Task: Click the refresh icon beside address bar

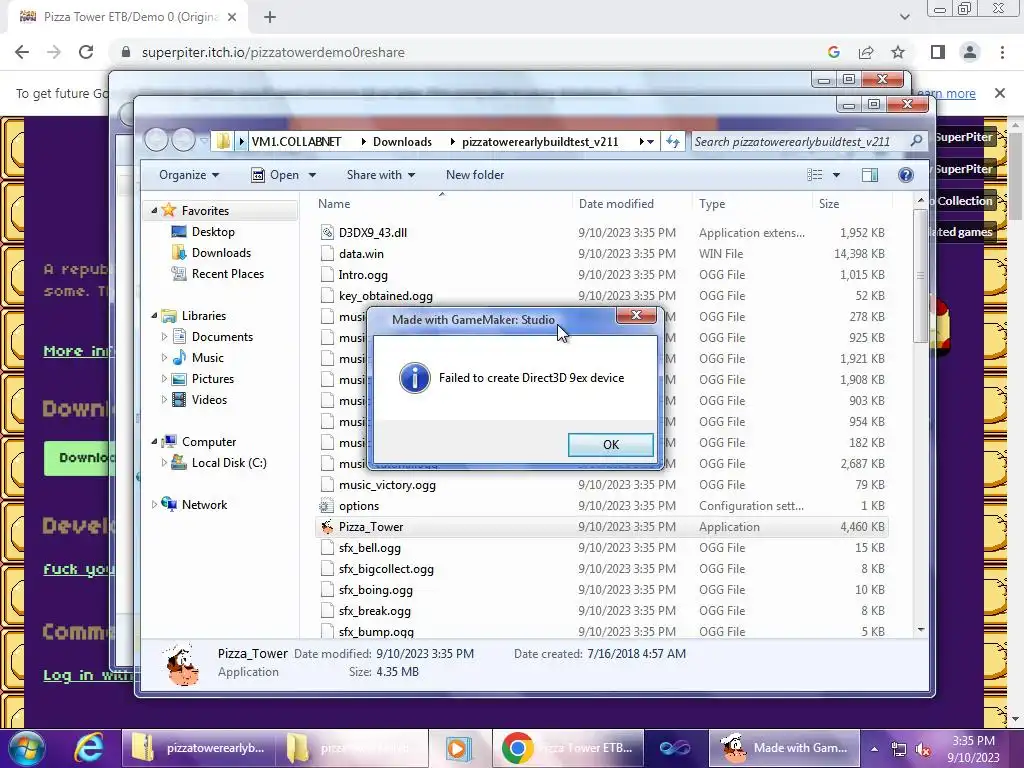Action: pyautogui.click(x=673, y=142)
